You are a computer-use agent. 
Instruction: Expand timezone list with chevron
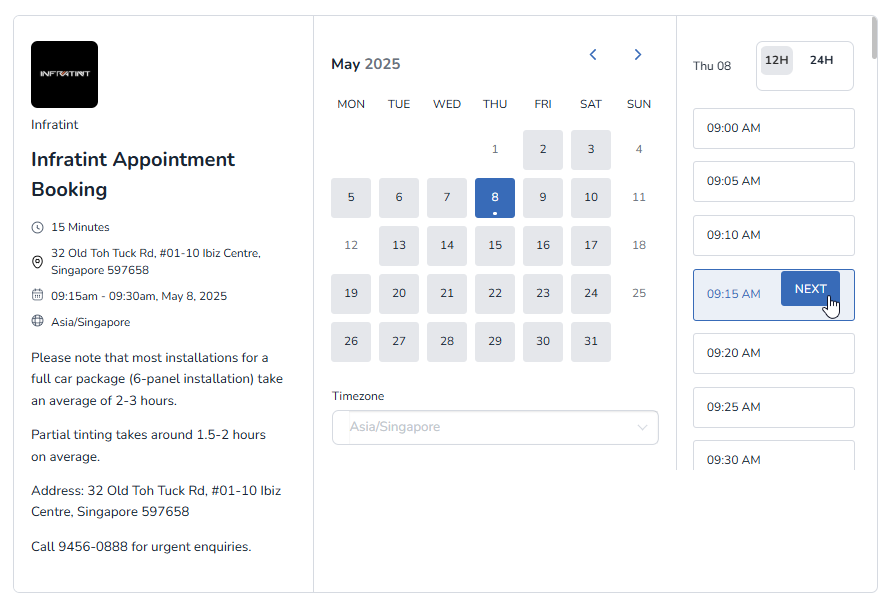click(642, 427)
